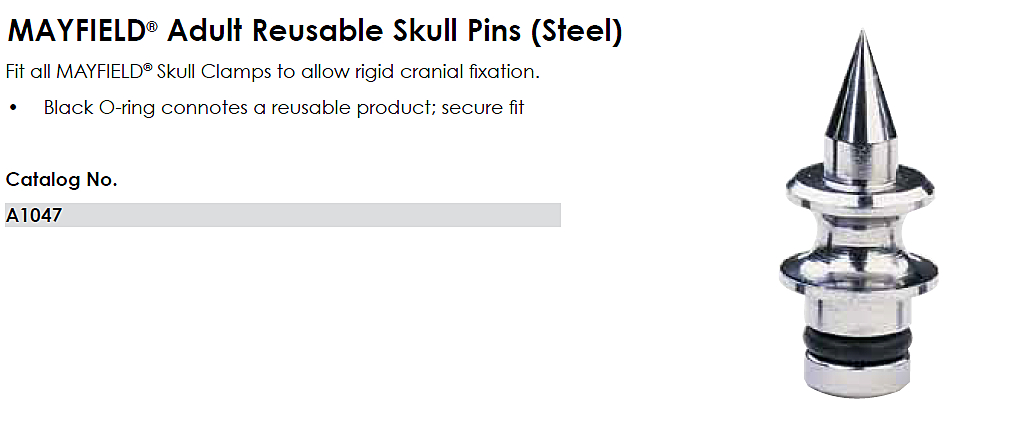
Task: Click the upper flange of the steel pin
Action: coord(858,185)
